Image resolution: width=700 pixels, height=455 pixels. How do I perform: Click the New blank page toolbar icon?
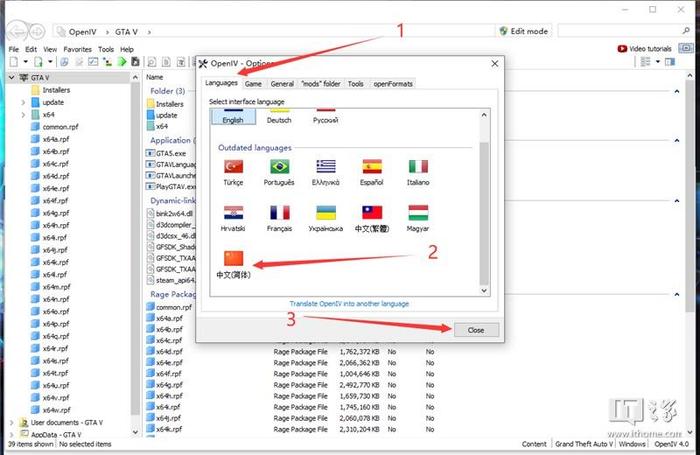click(14, 62)
